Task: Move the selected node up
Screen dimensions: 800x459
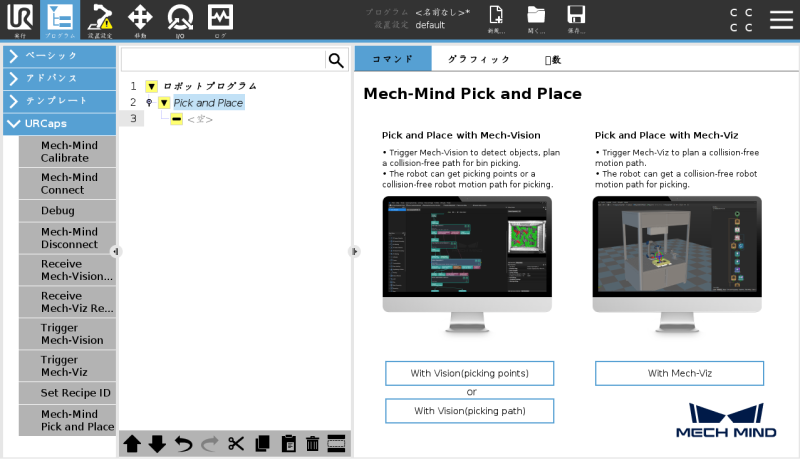Action: 132,444
